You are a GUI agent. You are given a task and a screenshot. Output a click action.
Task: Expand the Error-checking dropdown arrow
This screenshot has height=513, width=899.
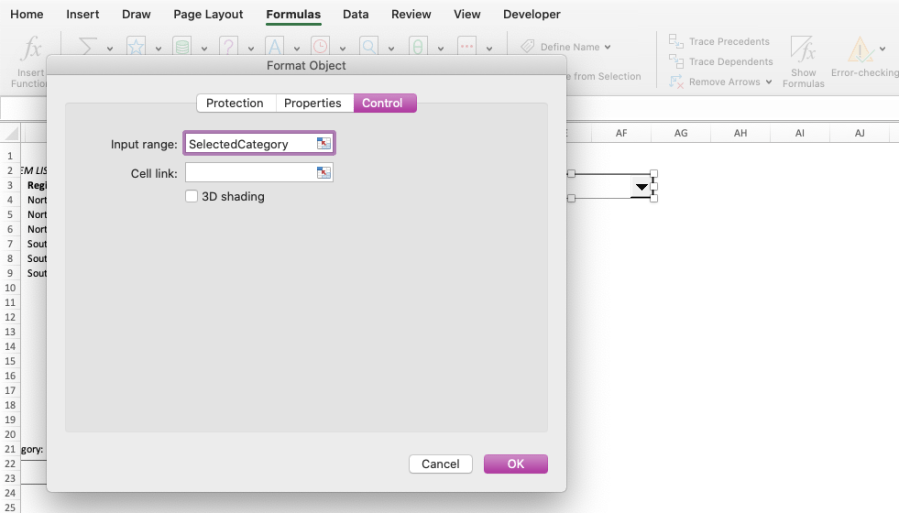point(882,49)
